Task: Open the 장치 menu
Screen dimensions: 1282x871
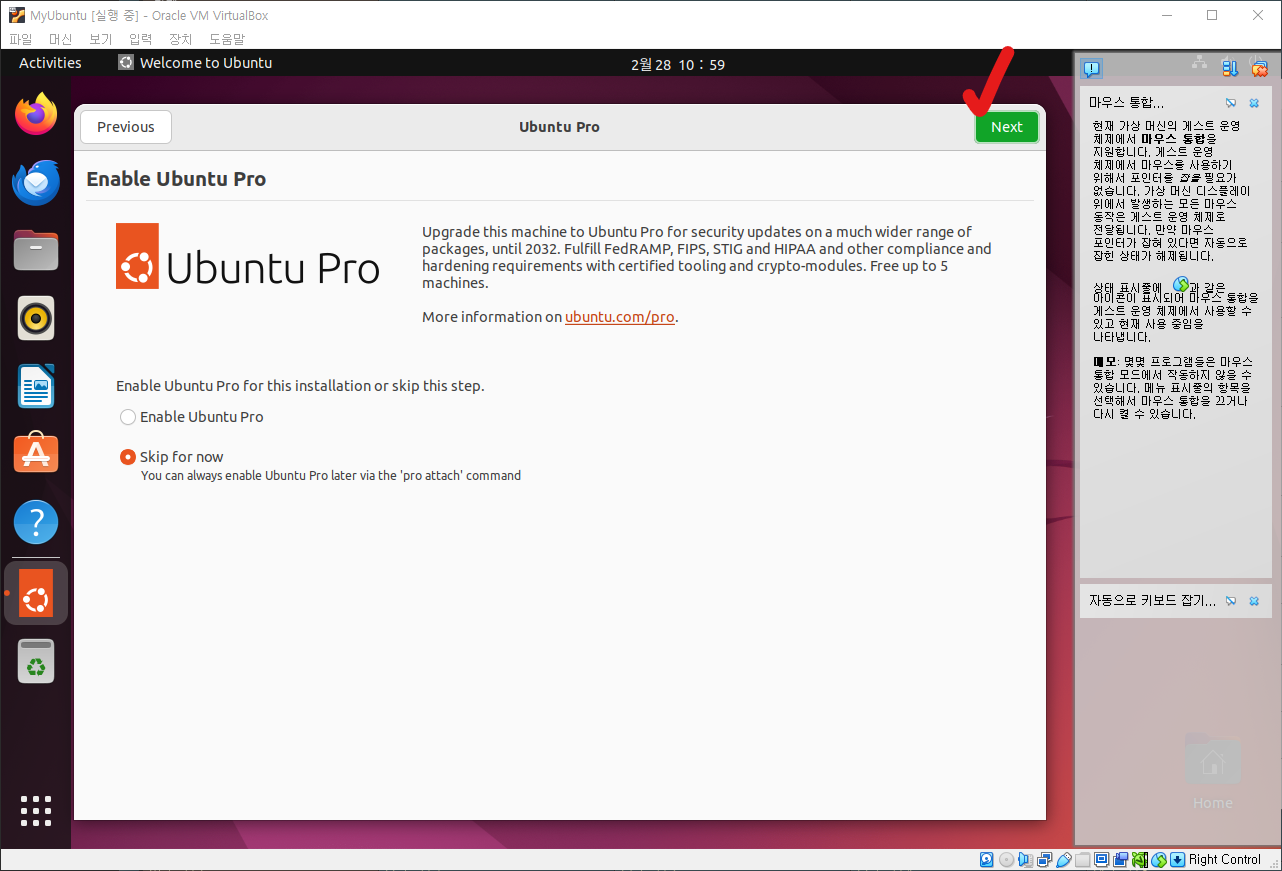Action: click(x=181, y=39)
